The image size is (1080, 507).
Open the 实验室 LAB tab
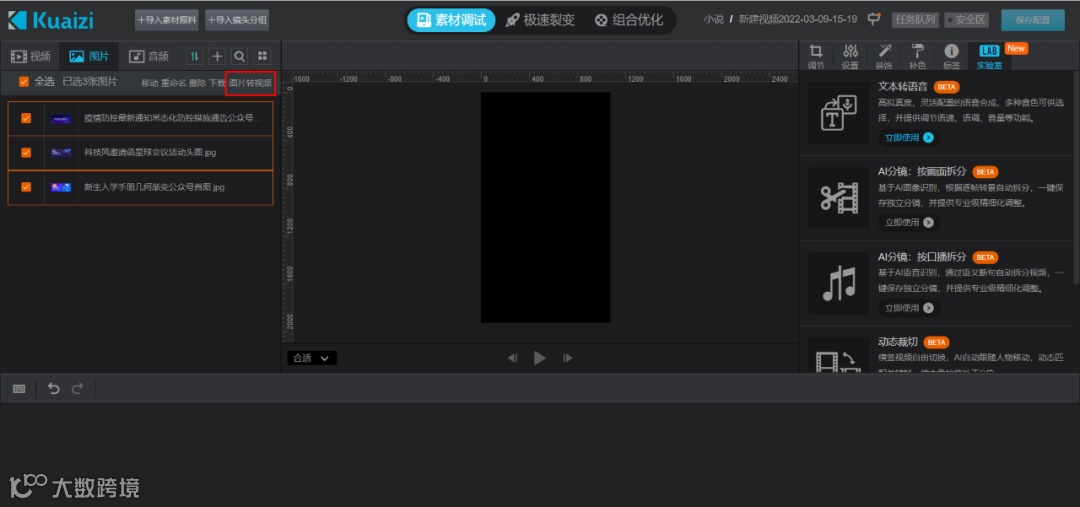(x=988, y=56)
